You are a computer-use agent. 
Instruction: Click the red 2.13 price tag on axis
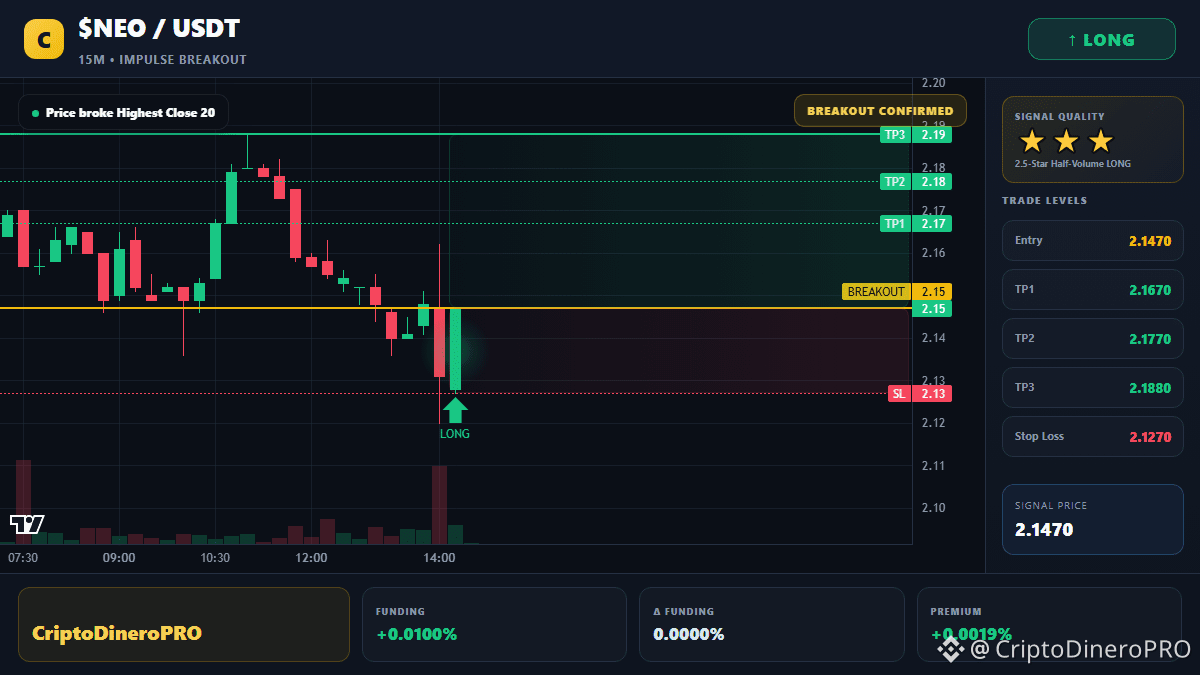tap(932, 394)
